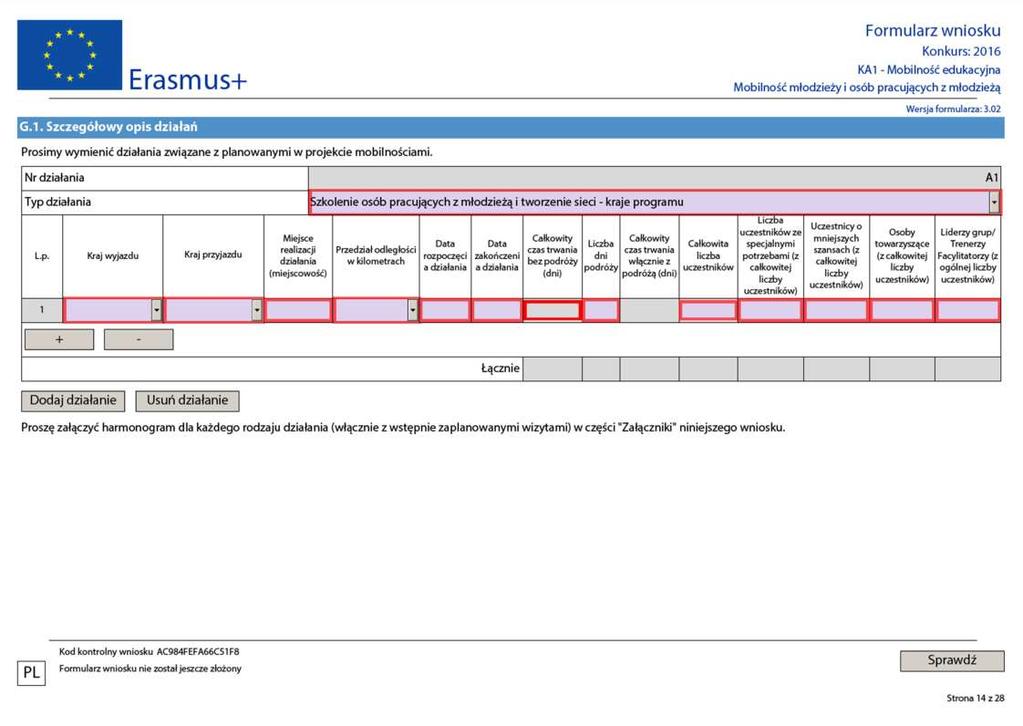Click the Przedział odległości combo field
This screenshot has width=1023, height=726.
pos(376,310)
